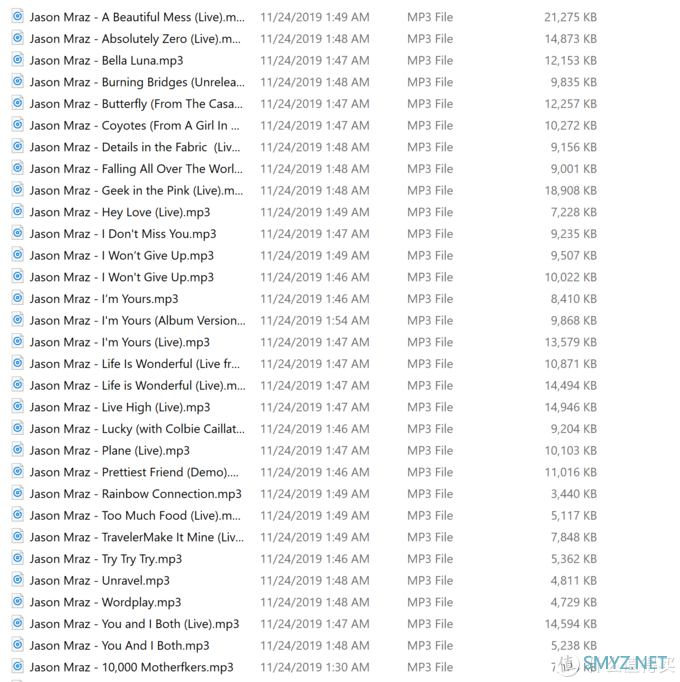Select the file icon beside I'm Yours.mp3
The height and width of the screenshot is (682, 680).
17,298
